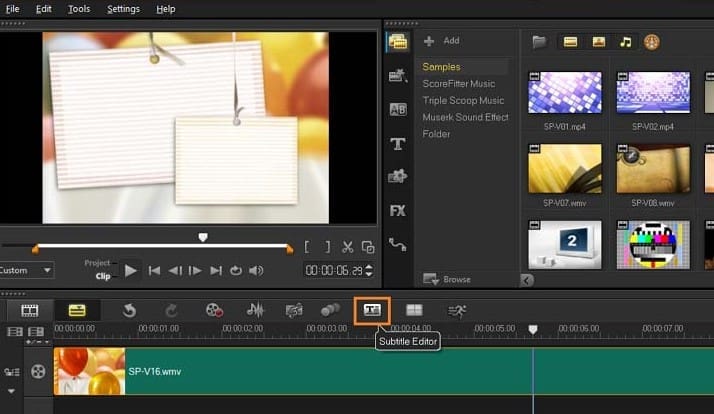Click the Record/Capture option icon

click(x=214, y=310)
